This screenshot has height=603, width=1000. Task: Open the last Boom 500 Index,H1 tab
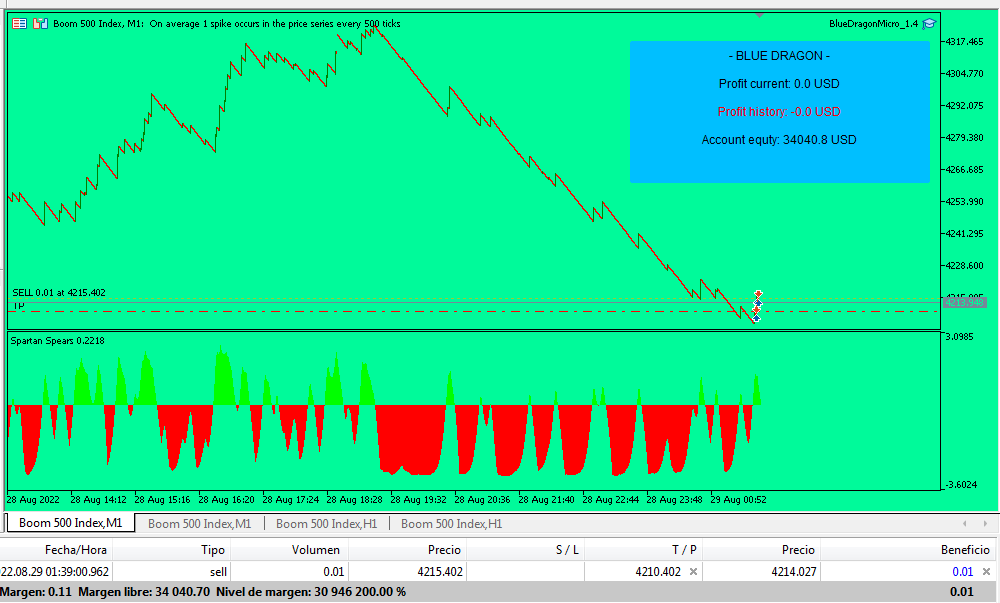[452, 523]
